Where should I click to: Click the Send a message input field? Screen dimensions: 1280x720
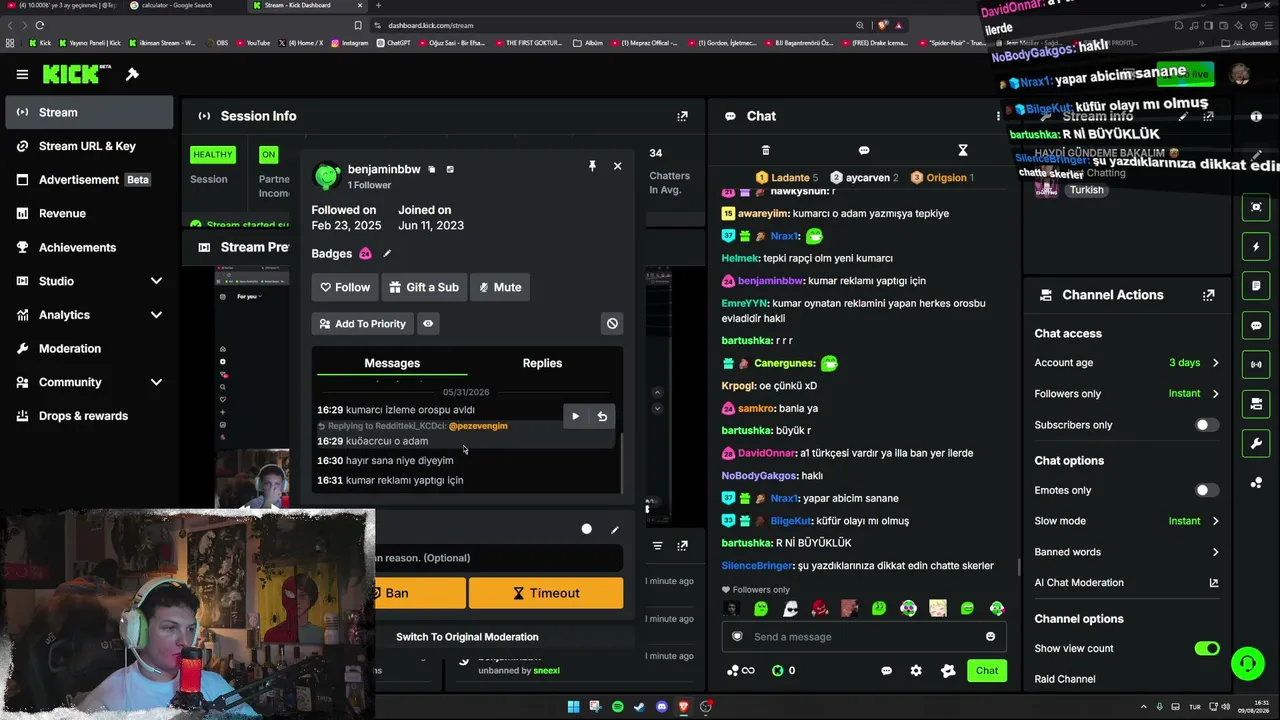click(864, 637)
